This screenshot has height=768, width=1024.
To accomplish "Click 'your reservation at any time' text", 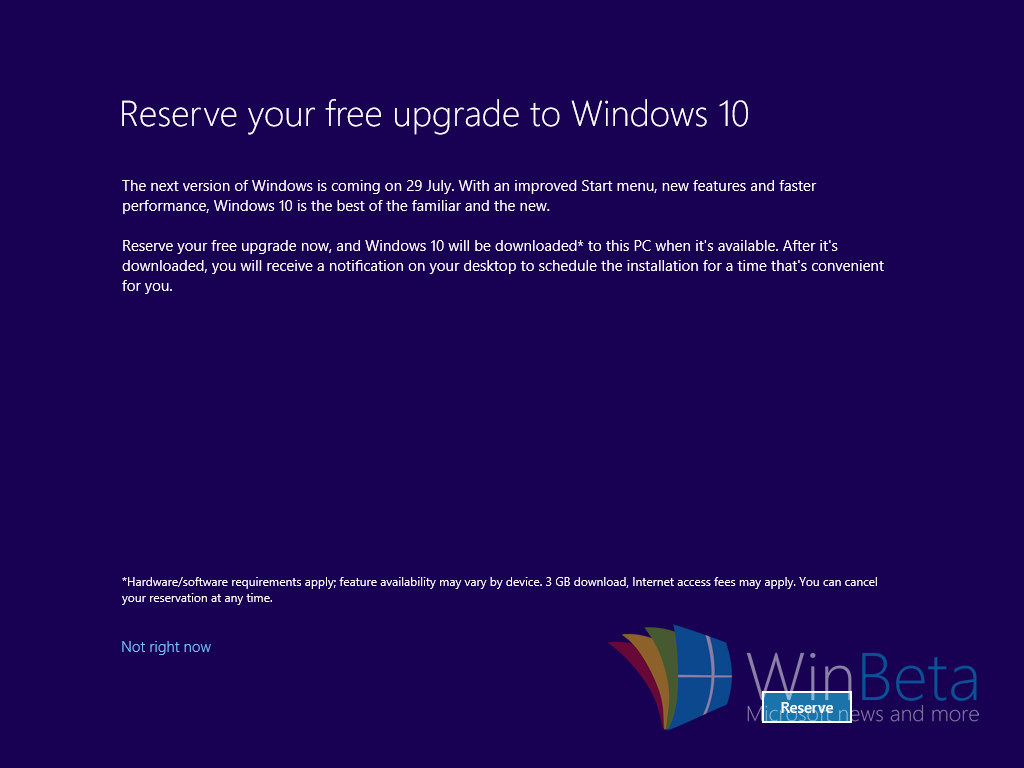I will click(197, 598).
